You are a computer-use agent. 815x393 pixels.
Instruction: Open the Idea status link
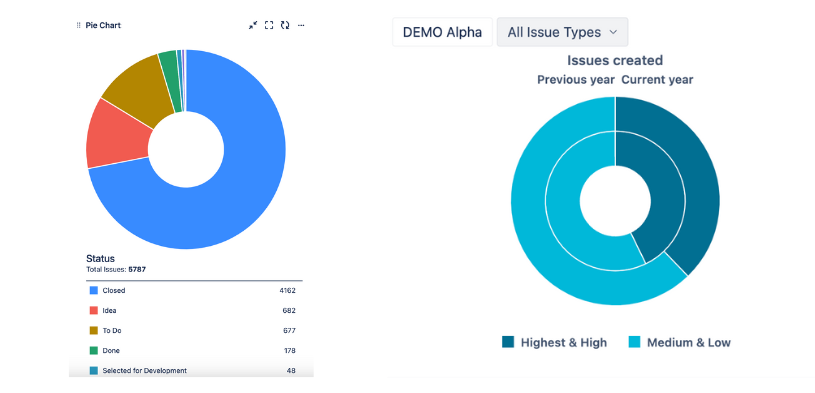click(x=109, y=310)
